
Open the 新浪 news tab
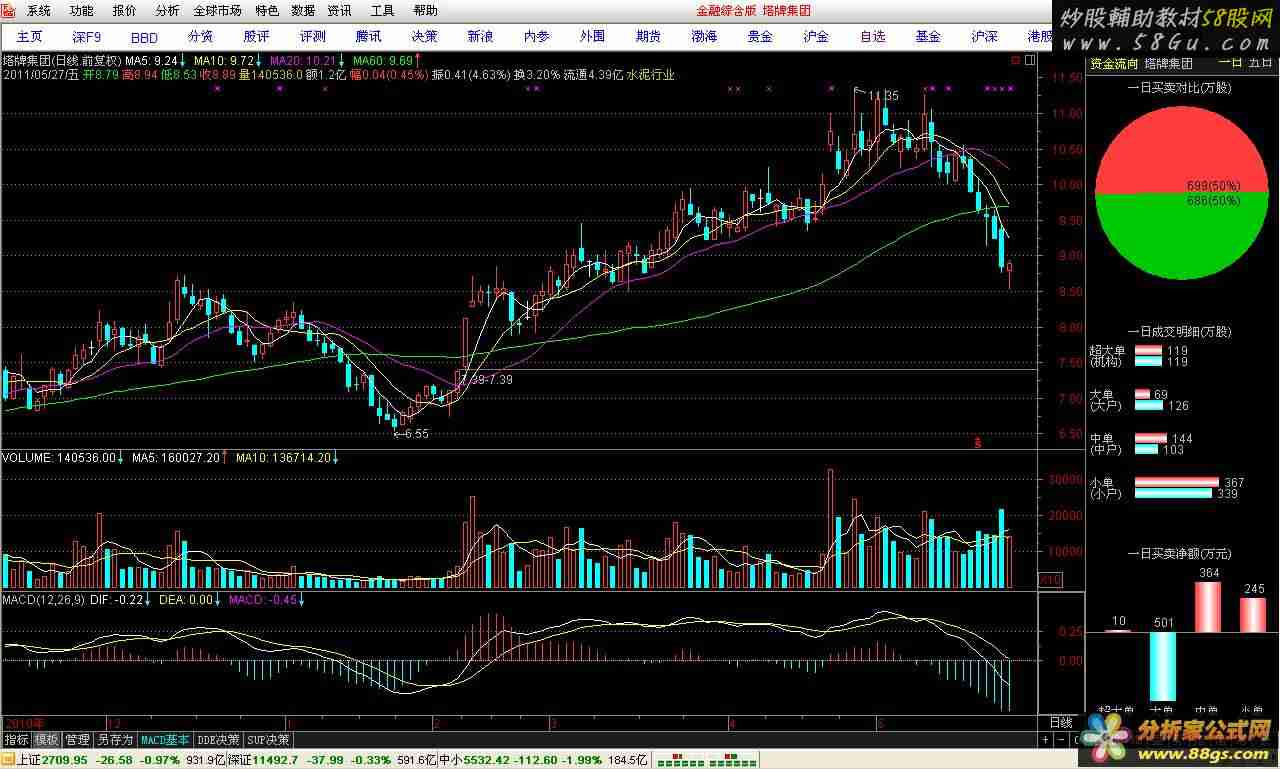(480, 36)
